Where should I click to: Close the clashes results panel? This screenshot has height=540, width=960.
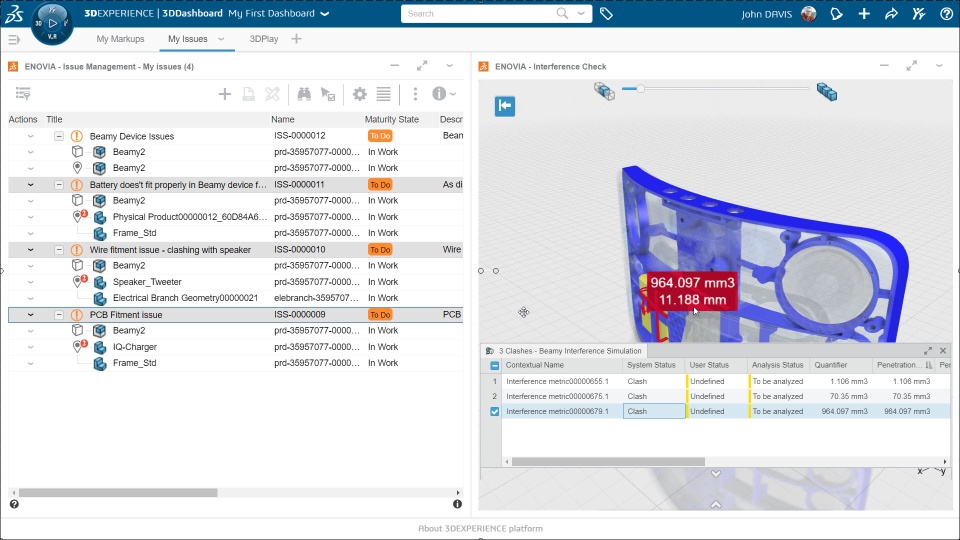click(943, 351)
